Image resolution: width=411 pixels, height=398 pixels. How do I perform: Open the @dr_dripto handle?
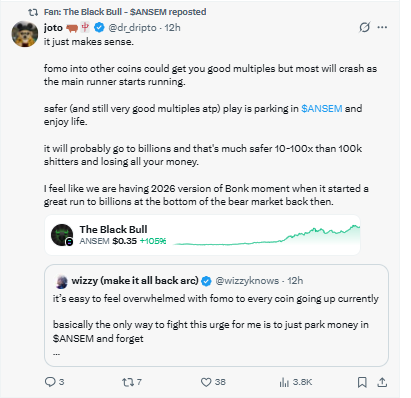tap(132, 28)
